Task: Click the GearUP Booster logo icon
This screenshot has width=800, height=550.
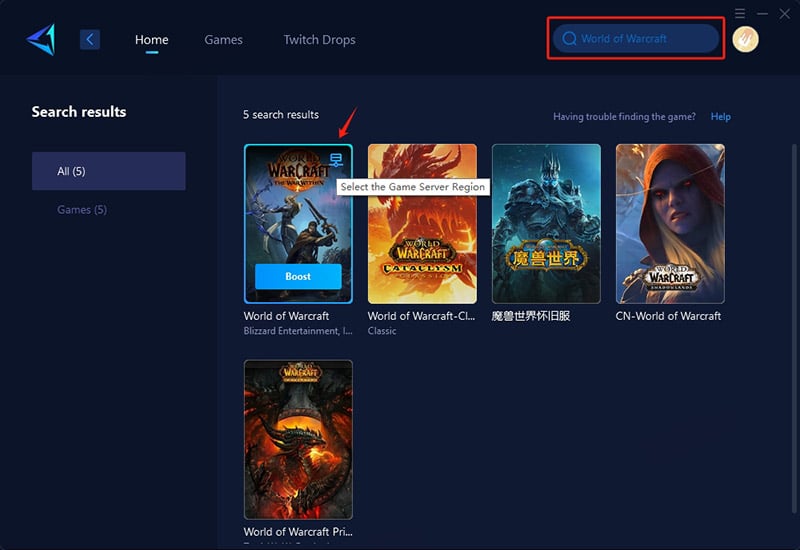Action: pyautogui.click(x=41, y=39)
